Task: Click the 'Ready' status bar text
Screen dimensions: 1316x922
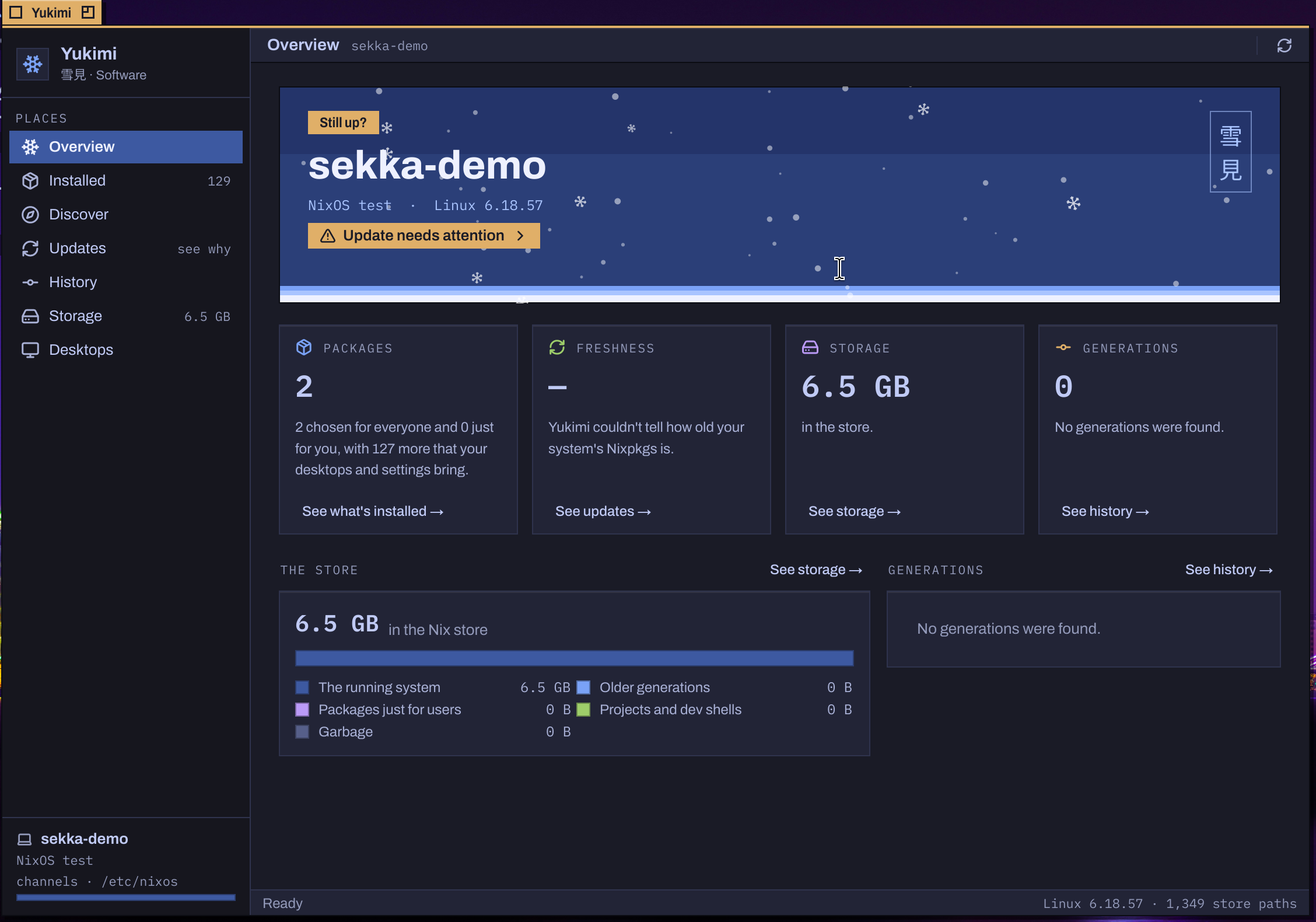Action: click(x=283, y=903)
